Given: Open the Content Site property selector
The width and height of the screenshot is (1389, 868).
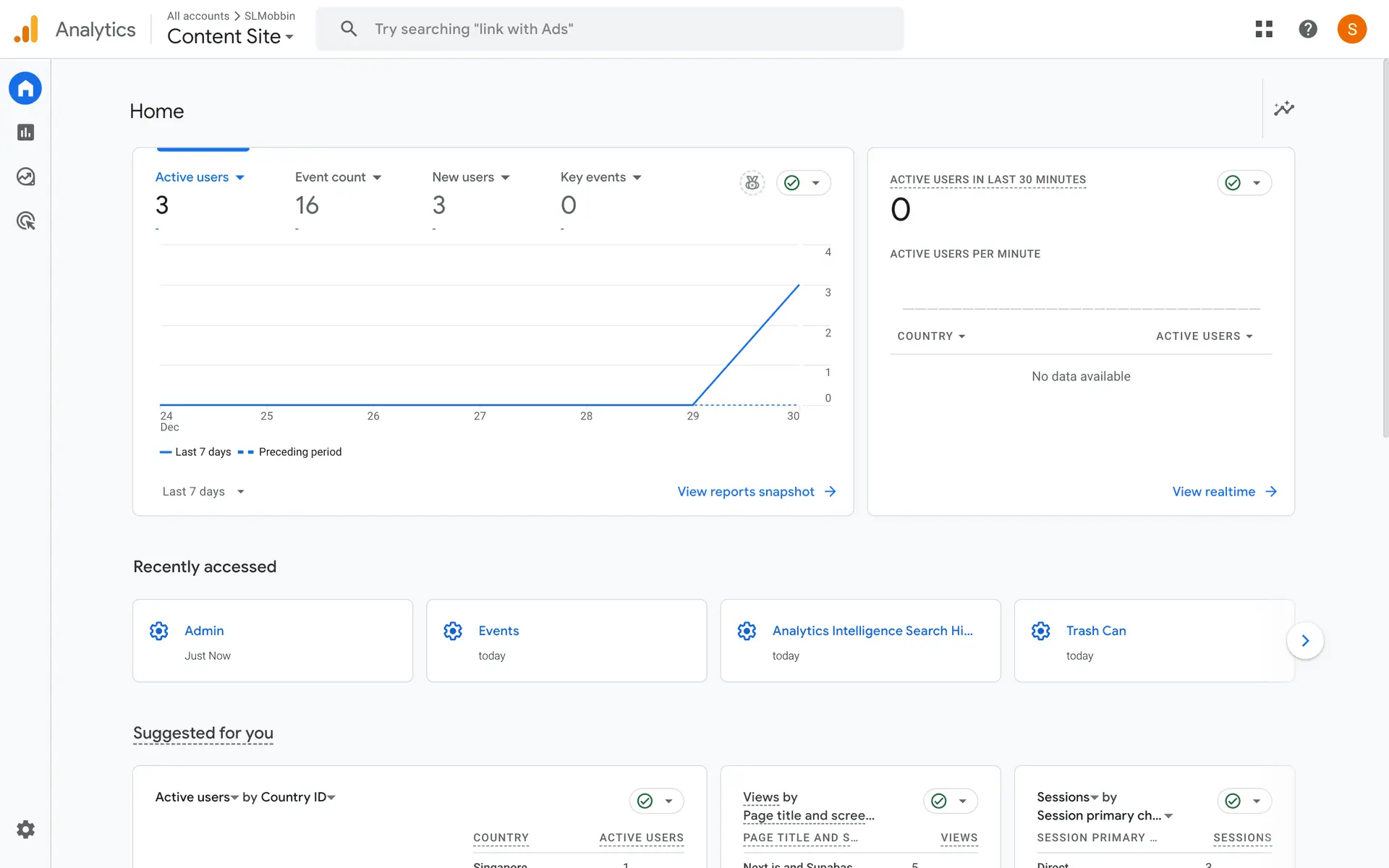Looking at the screenshot, I should [230, 36].
